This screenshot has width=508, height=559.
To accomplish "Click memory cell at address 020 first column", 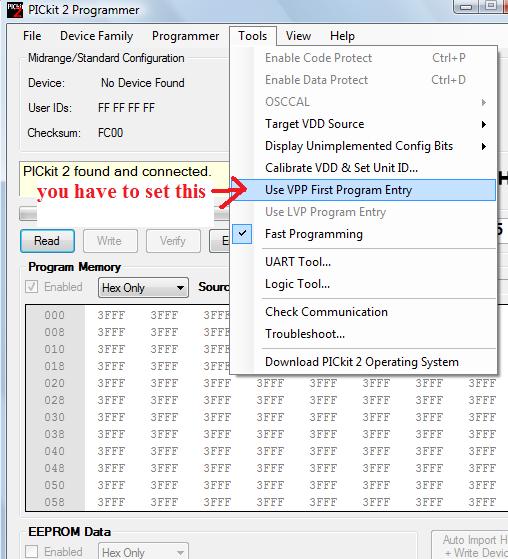I will (x=112, y=384).
